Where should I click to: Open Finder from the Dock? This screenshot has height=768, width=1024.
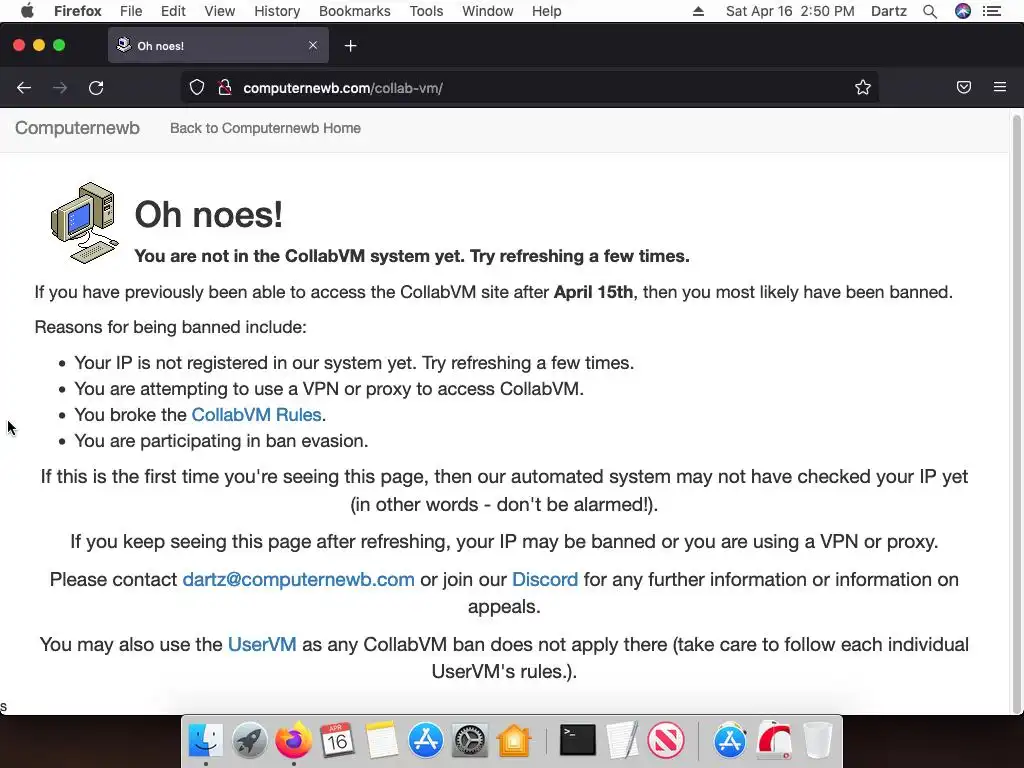pos(205,740)
